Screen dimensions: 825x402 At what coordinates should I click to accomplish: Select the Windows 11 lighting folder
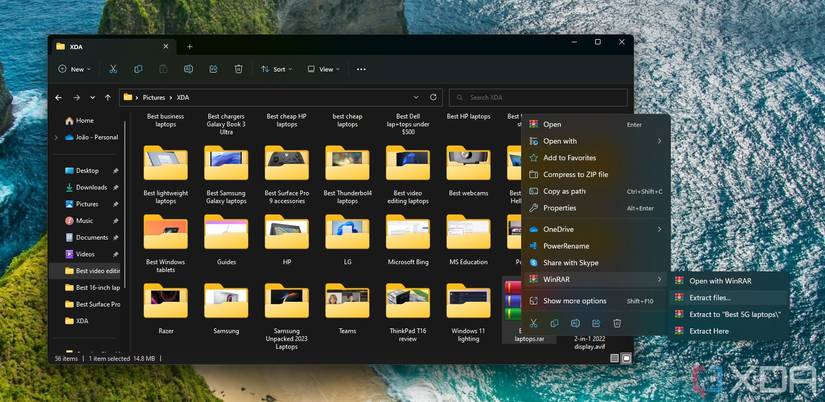pos(468,300)
